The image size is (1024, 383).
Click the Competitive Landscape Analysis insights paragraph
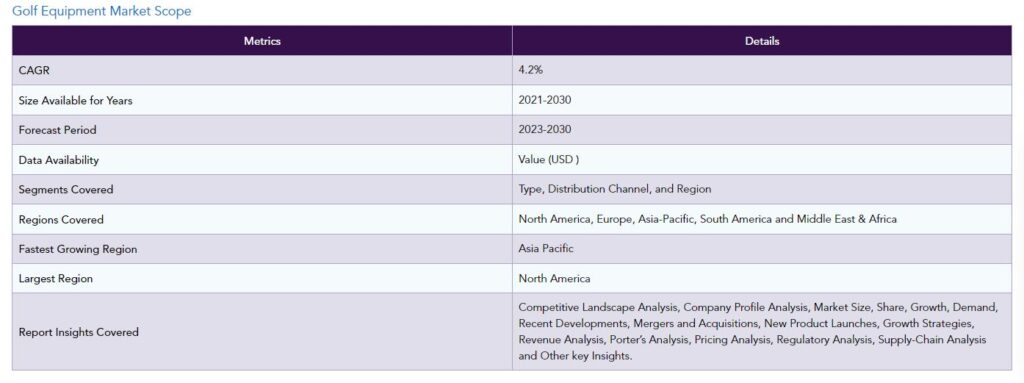[x=758, y=331]
